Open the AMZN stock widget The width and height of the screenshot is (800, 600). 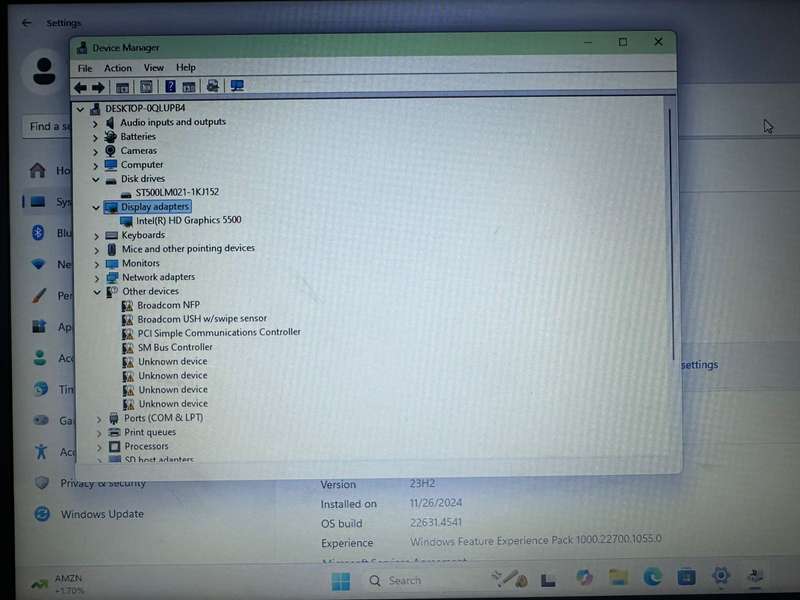[x=58, y=584]
